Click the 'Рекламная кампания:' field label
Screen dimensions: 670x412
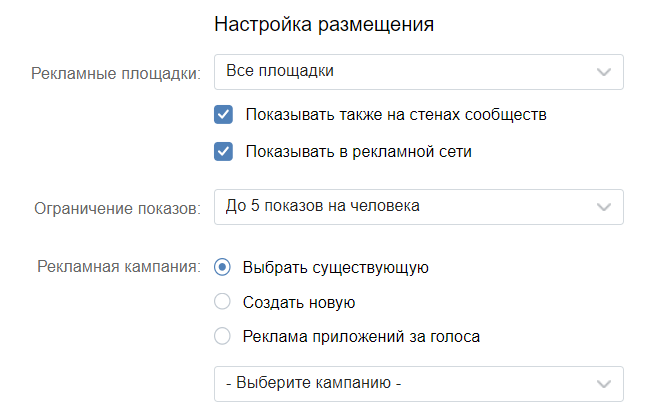[119, 266]
